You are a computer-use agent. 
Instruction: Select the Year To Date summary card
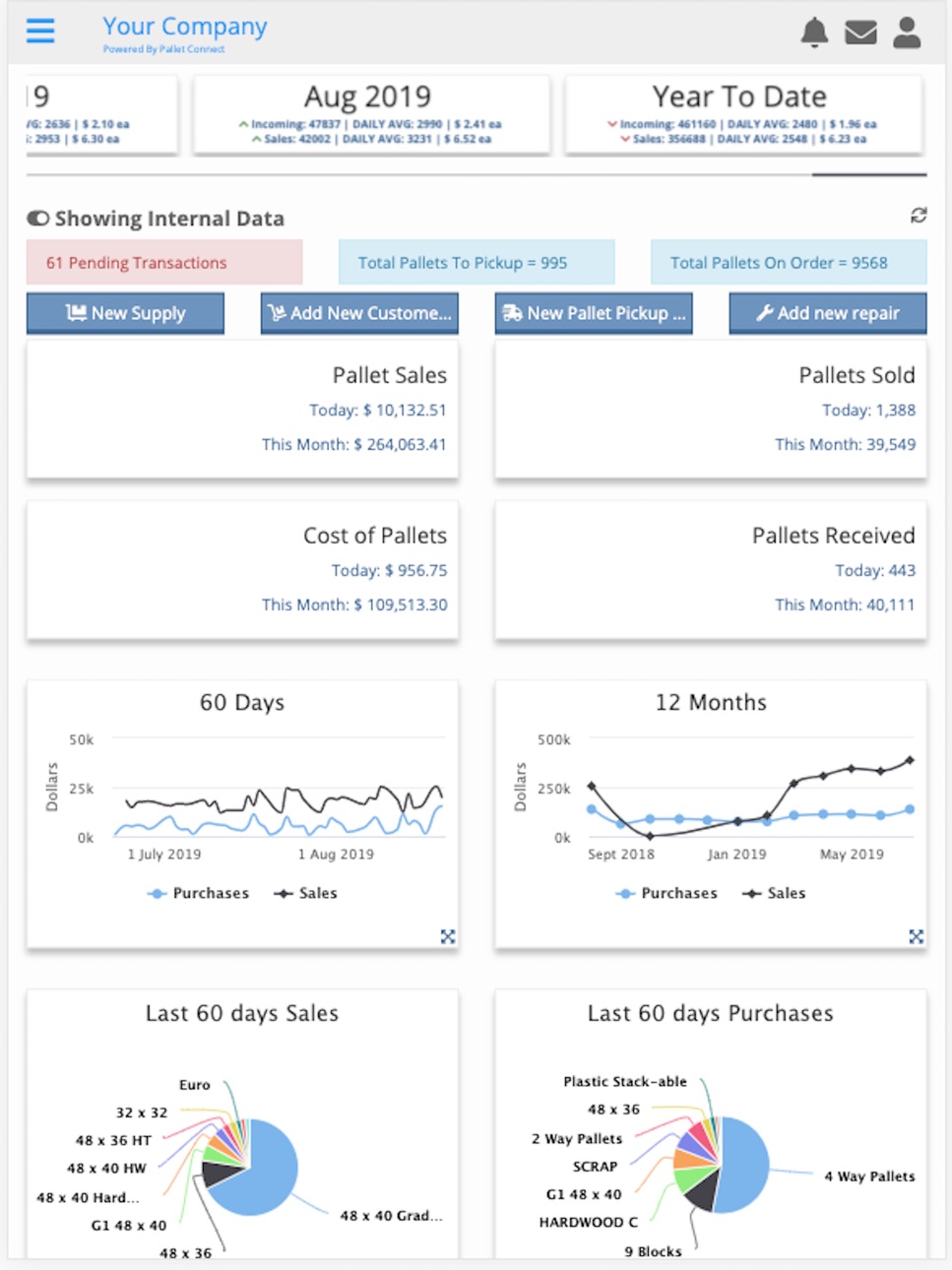743,115
